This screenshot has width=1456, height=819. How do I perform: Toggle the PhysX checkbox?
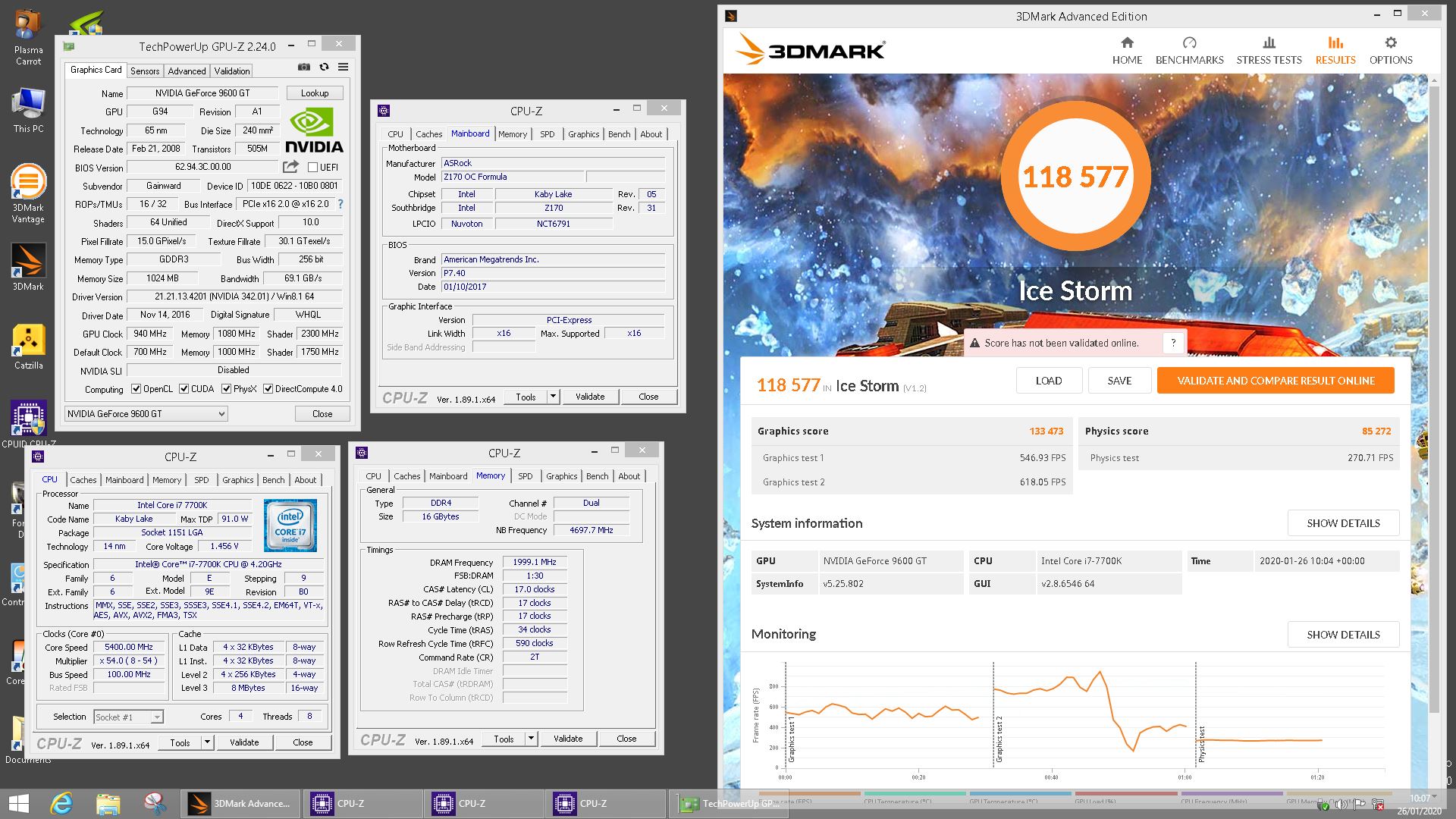click(x=226, y=389)
